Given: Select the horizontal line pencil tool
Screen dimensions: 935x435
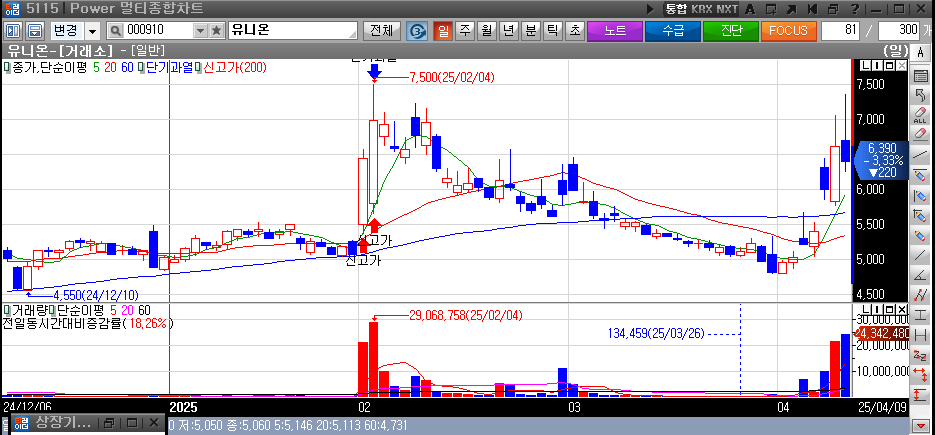Looking at the screenshot, I should 921,175.
